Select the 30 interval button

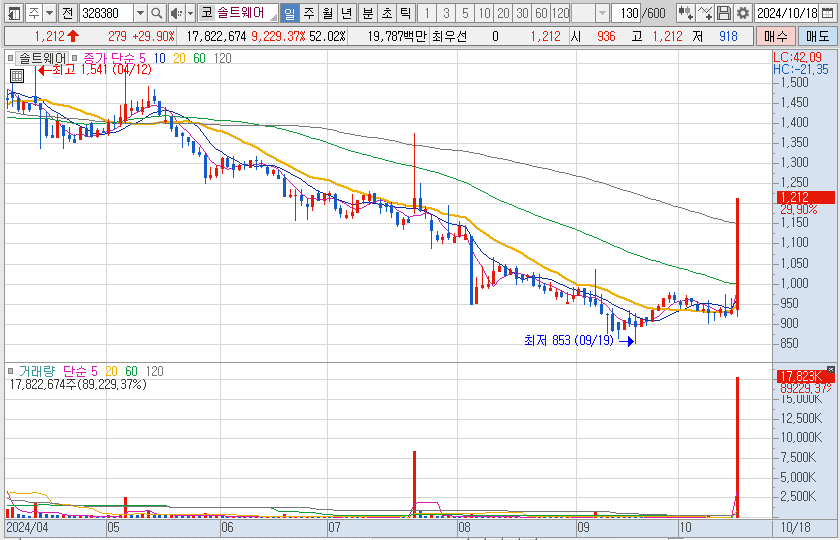[x=522, y=13]
